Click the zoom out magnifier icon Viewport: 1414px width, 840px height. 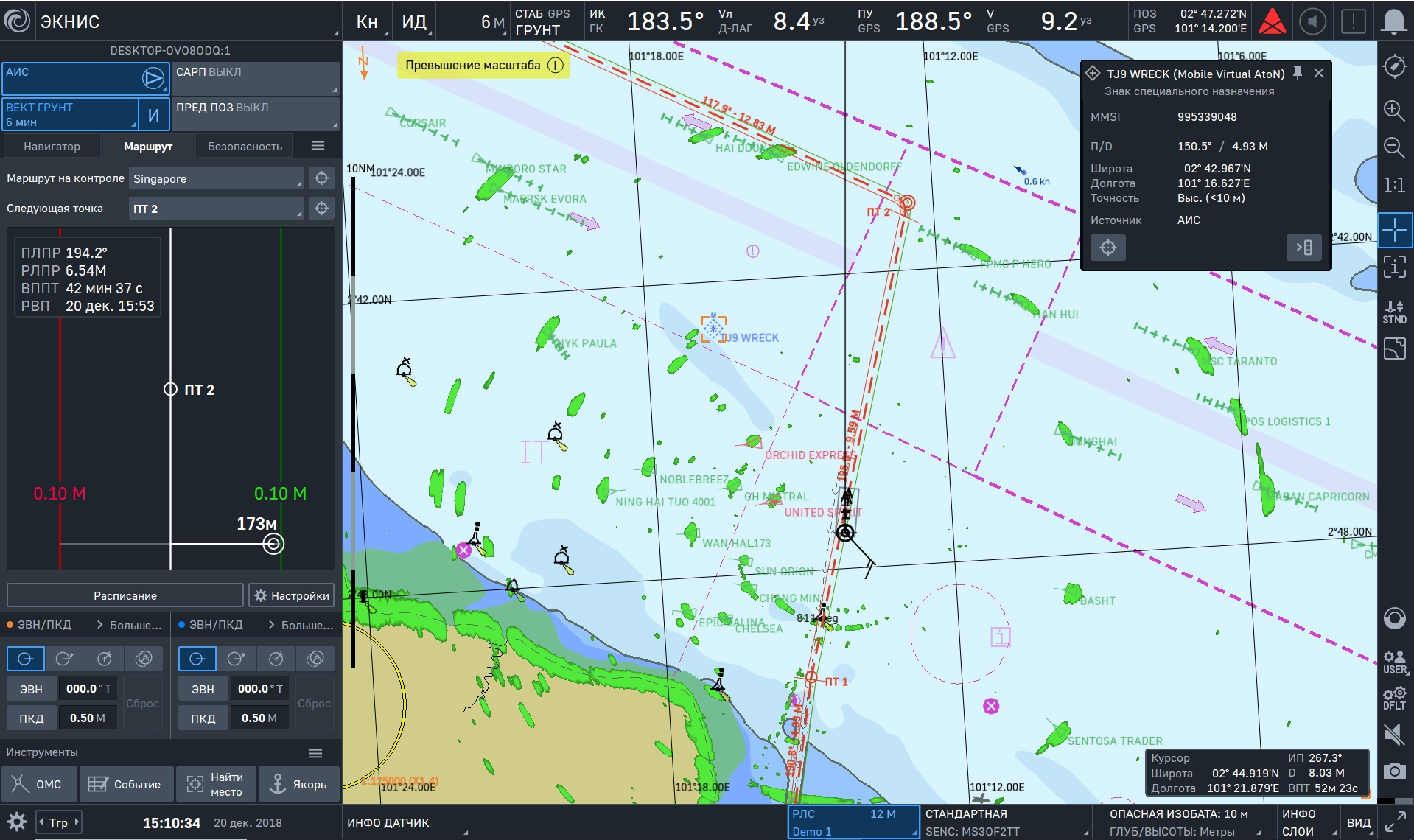click(1393, 147)
